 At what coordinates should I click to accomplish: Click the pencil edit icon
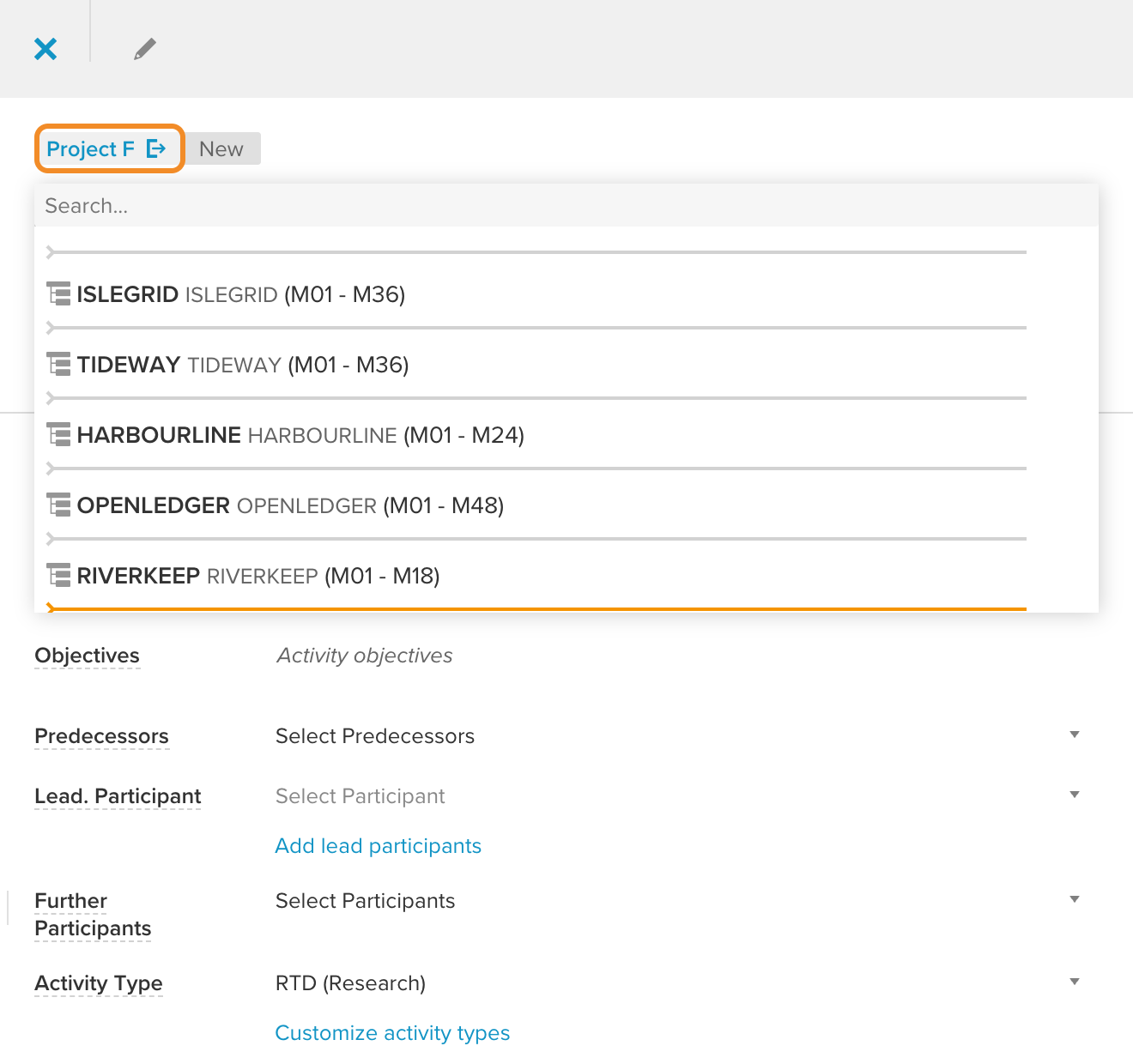[145, 49]
